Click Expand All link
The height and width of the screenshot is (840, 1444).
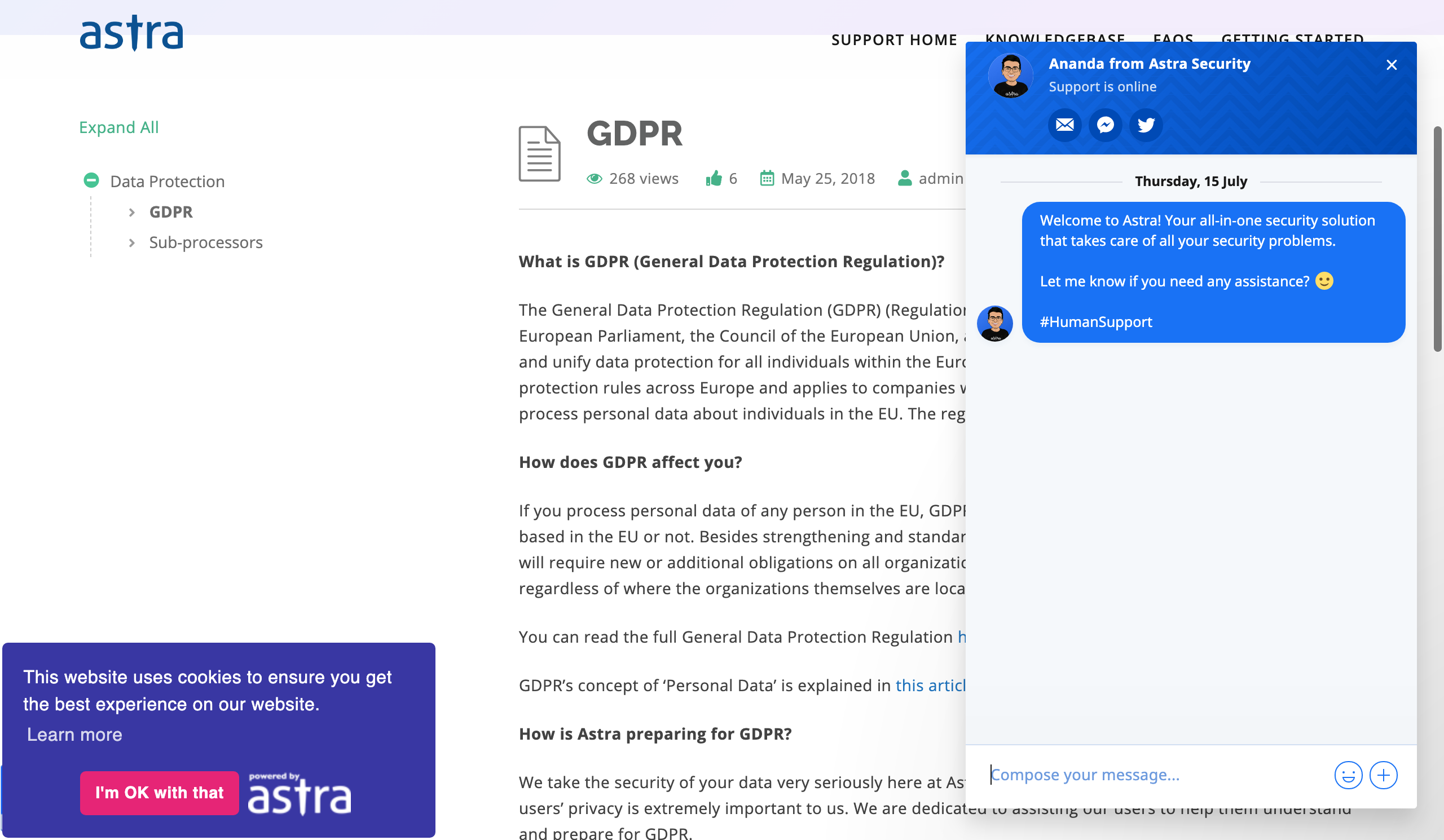coord(118,127)
